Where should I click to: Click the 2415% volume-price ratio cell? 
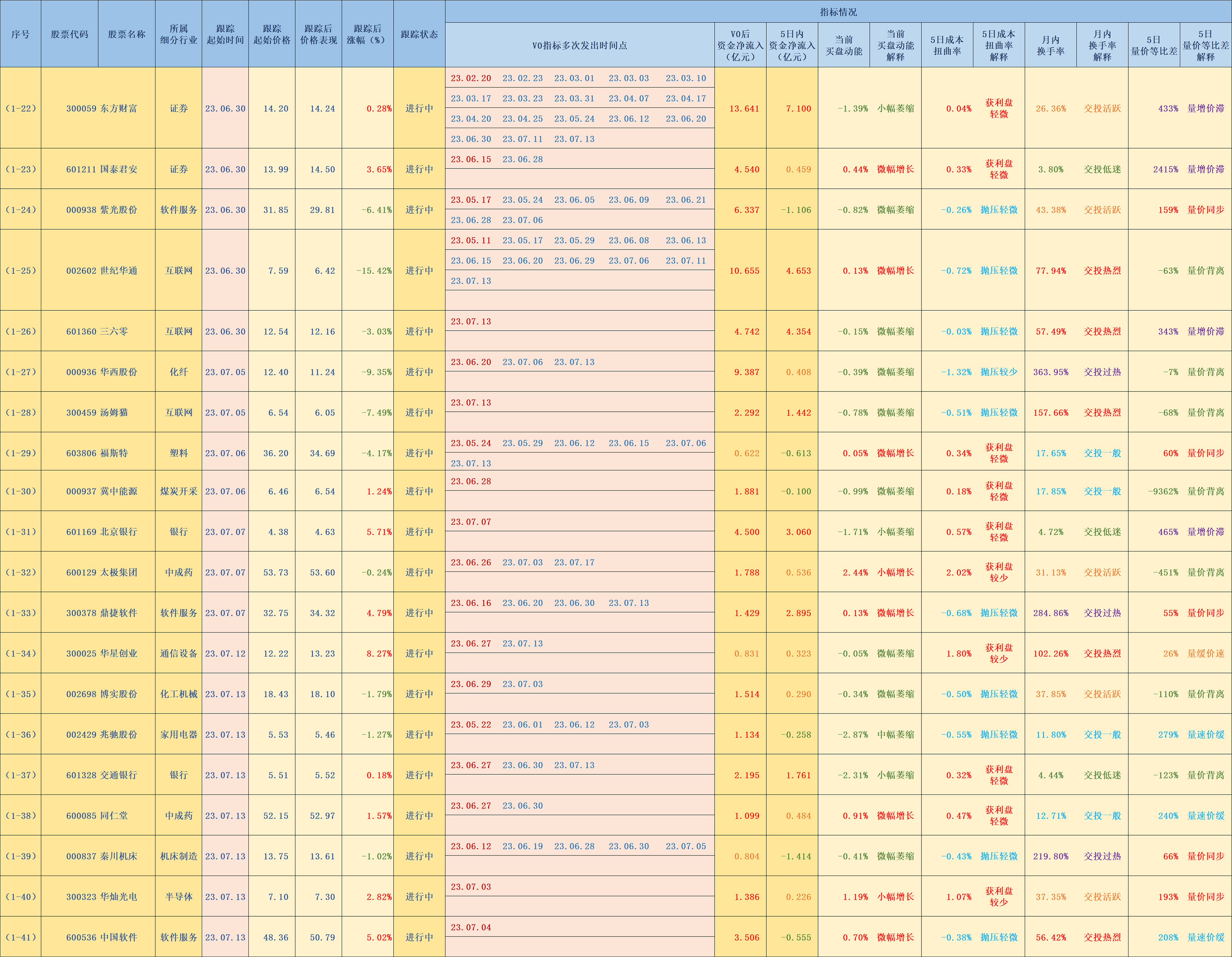coord(1154,169)
